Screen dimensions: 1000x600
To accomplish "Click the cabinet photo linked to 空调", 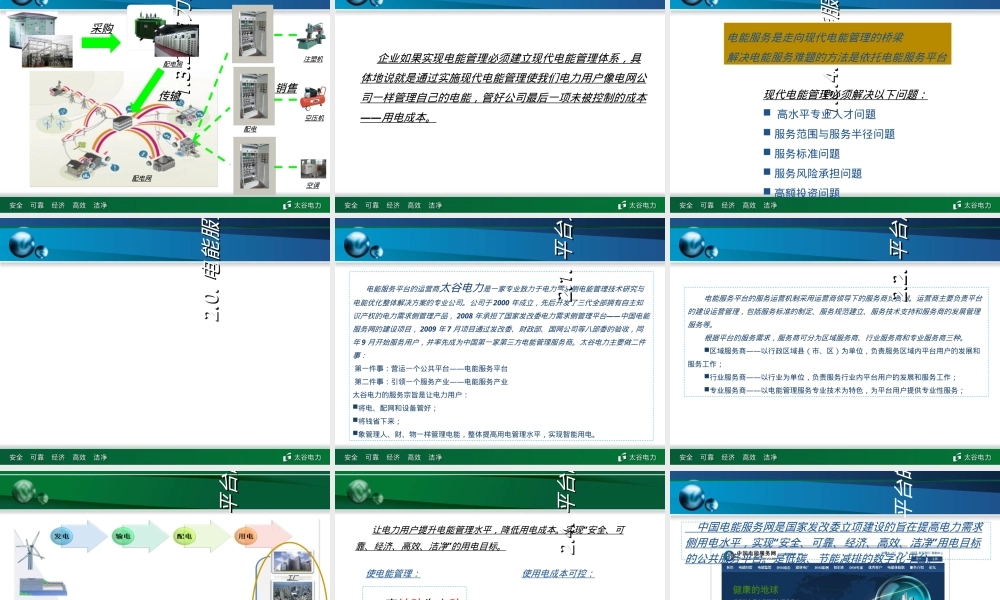I will pos(254,165).
